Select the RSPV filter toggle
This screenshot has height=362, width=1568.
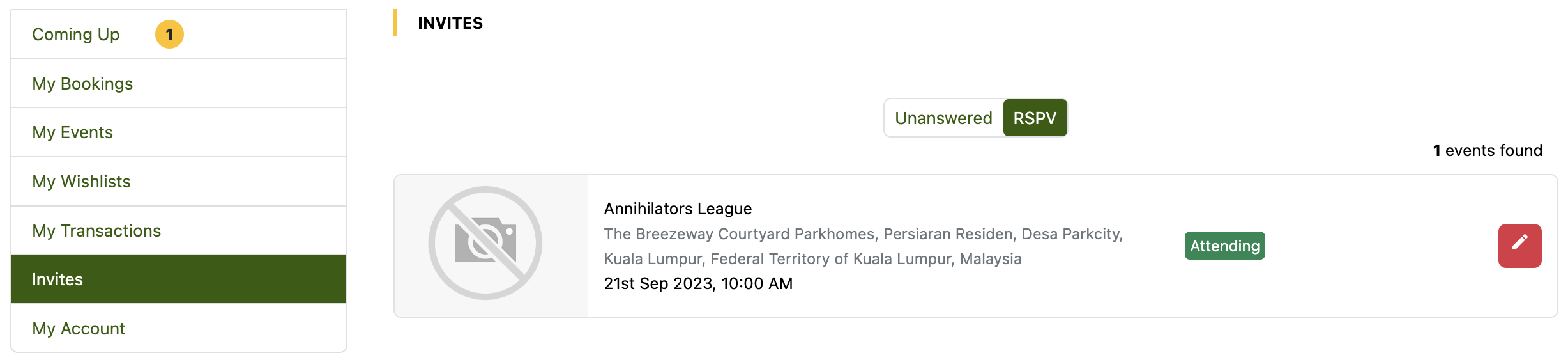coord(1034,118)
